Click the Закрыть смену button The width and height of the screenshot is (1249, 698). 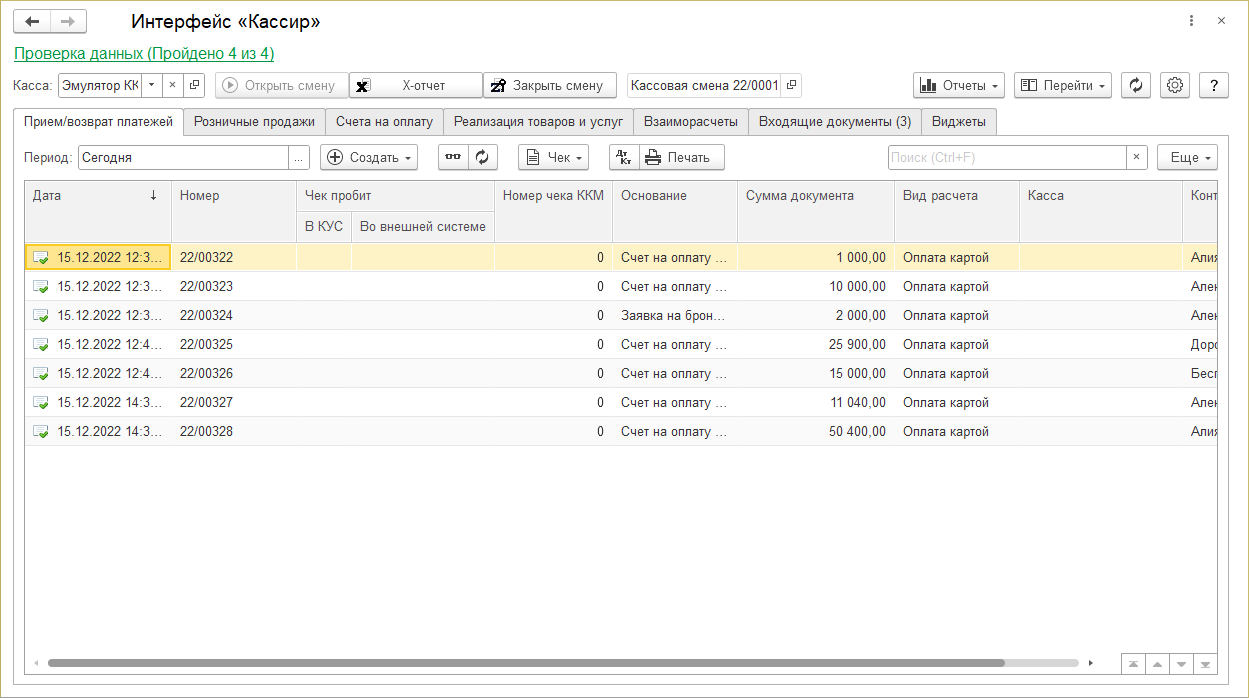pos(547,86)
